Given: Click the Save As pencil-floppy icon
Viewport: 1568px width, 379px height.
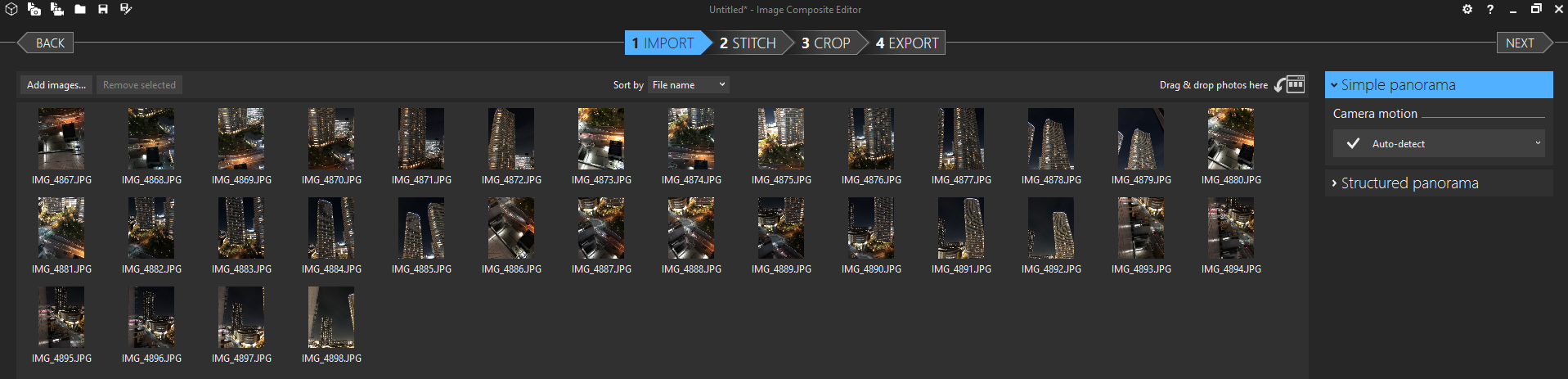Looking at the screenshot, I should tap(126, 9).
